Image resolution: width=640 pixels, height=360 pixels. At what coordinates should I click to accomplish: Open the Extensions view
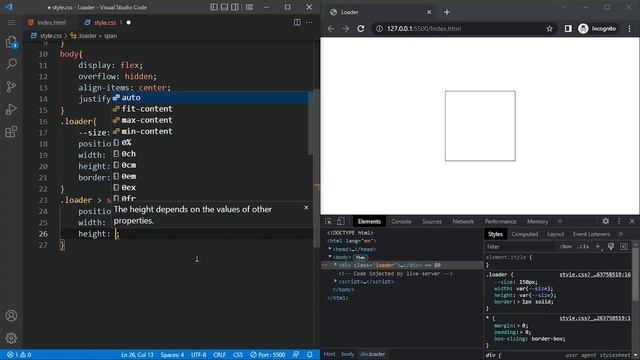(11, 131)
